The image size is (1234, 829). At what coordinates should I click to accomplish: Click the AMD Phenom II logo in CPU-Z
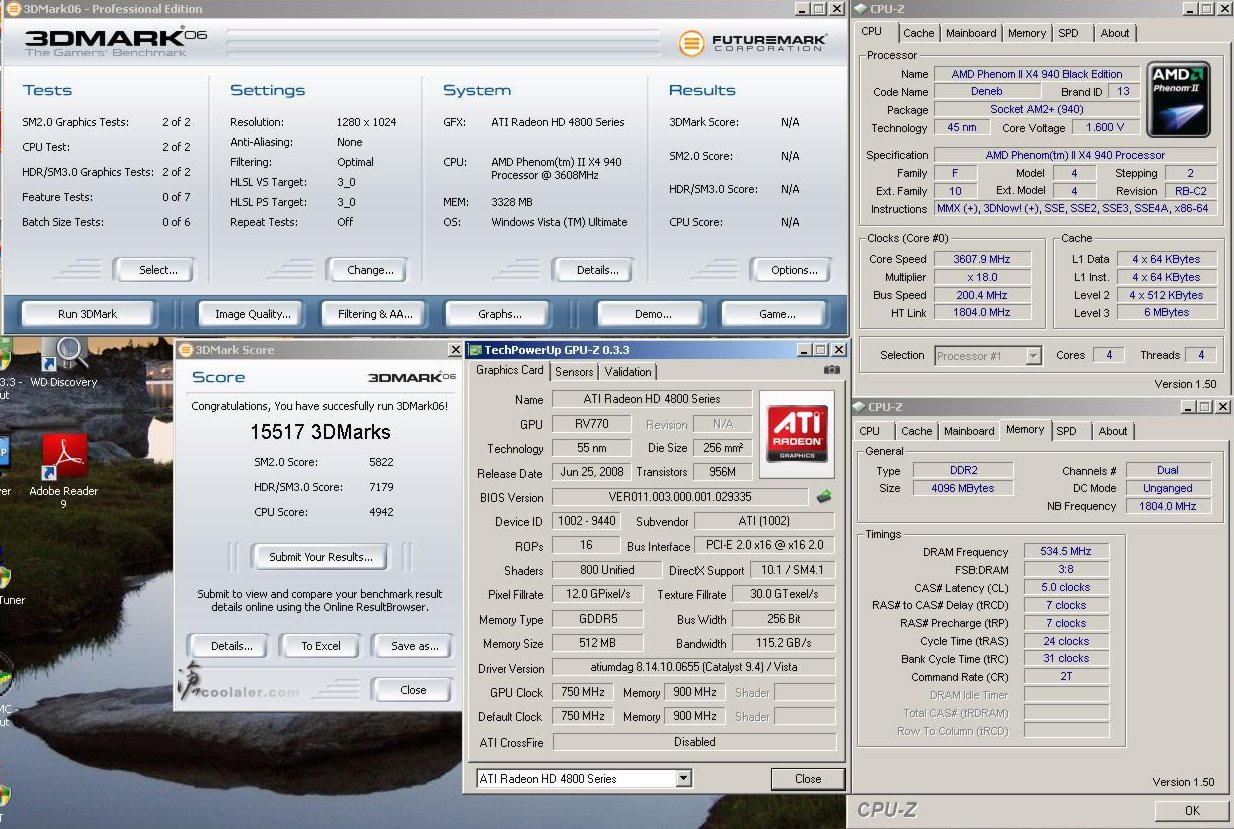pos(1179,99)
